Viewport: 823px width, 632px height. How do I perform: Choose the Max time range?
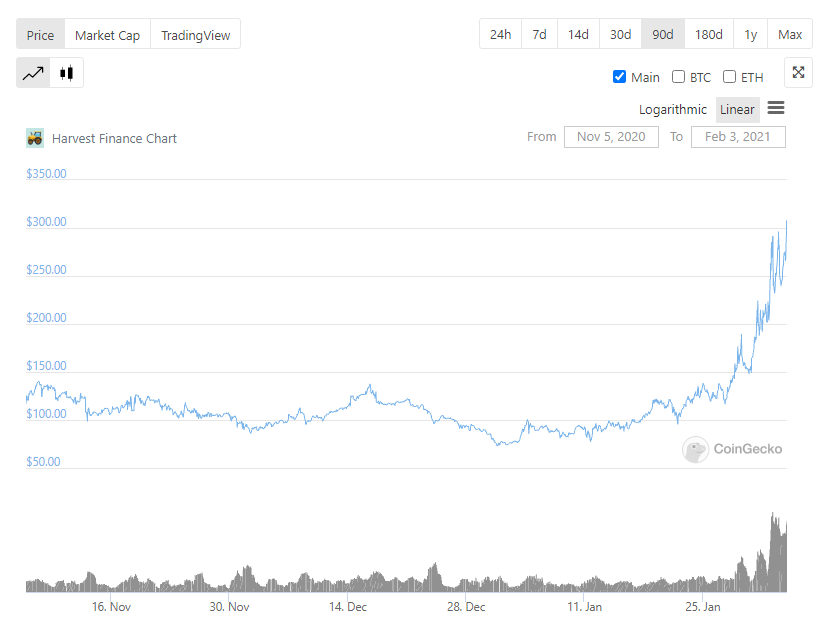[790, 34]
